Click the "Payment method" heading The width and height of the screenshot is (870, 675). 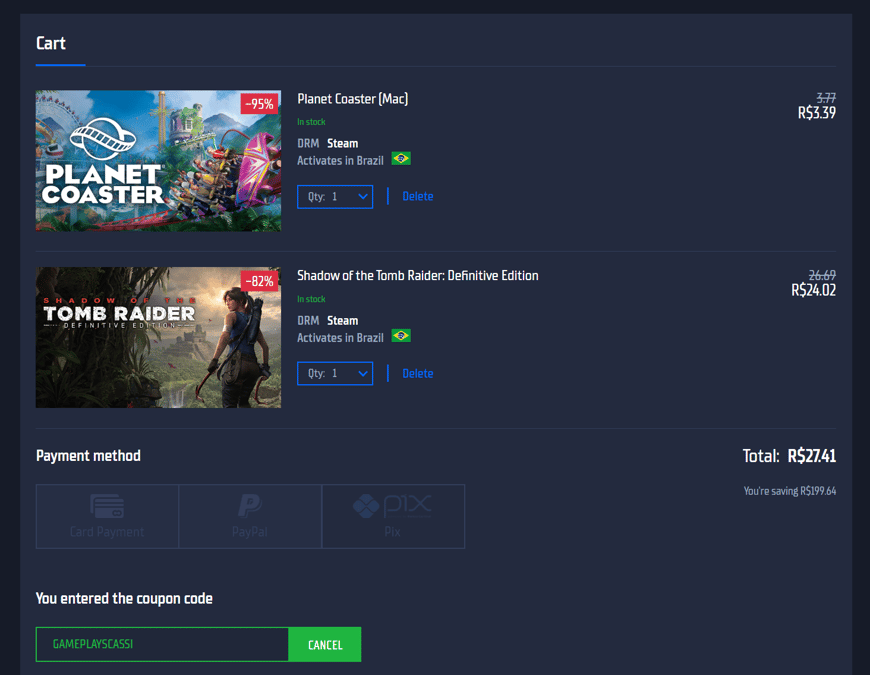click(88, 456)
